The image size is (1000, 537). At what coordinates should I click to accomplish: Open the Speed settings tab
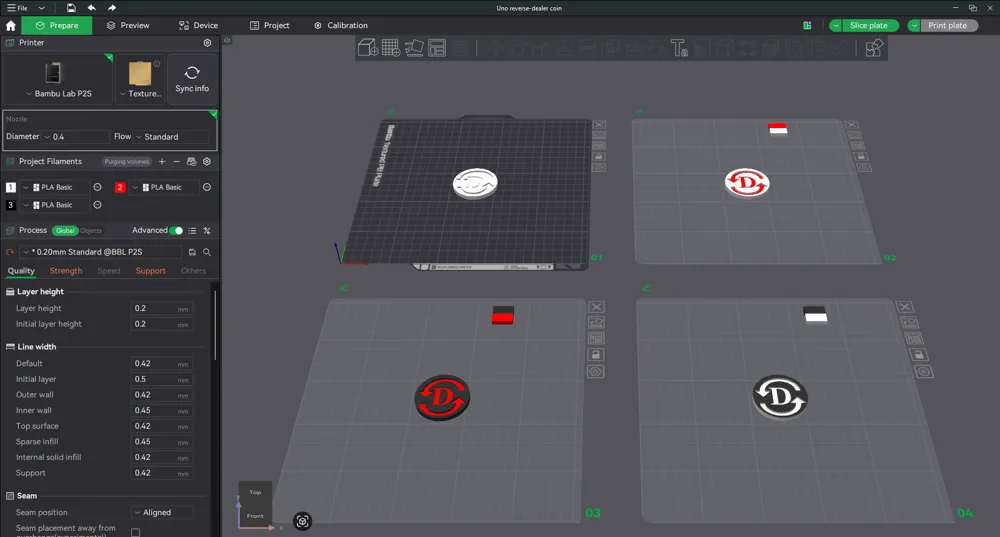pyautogui.click(x=109, y=270)
